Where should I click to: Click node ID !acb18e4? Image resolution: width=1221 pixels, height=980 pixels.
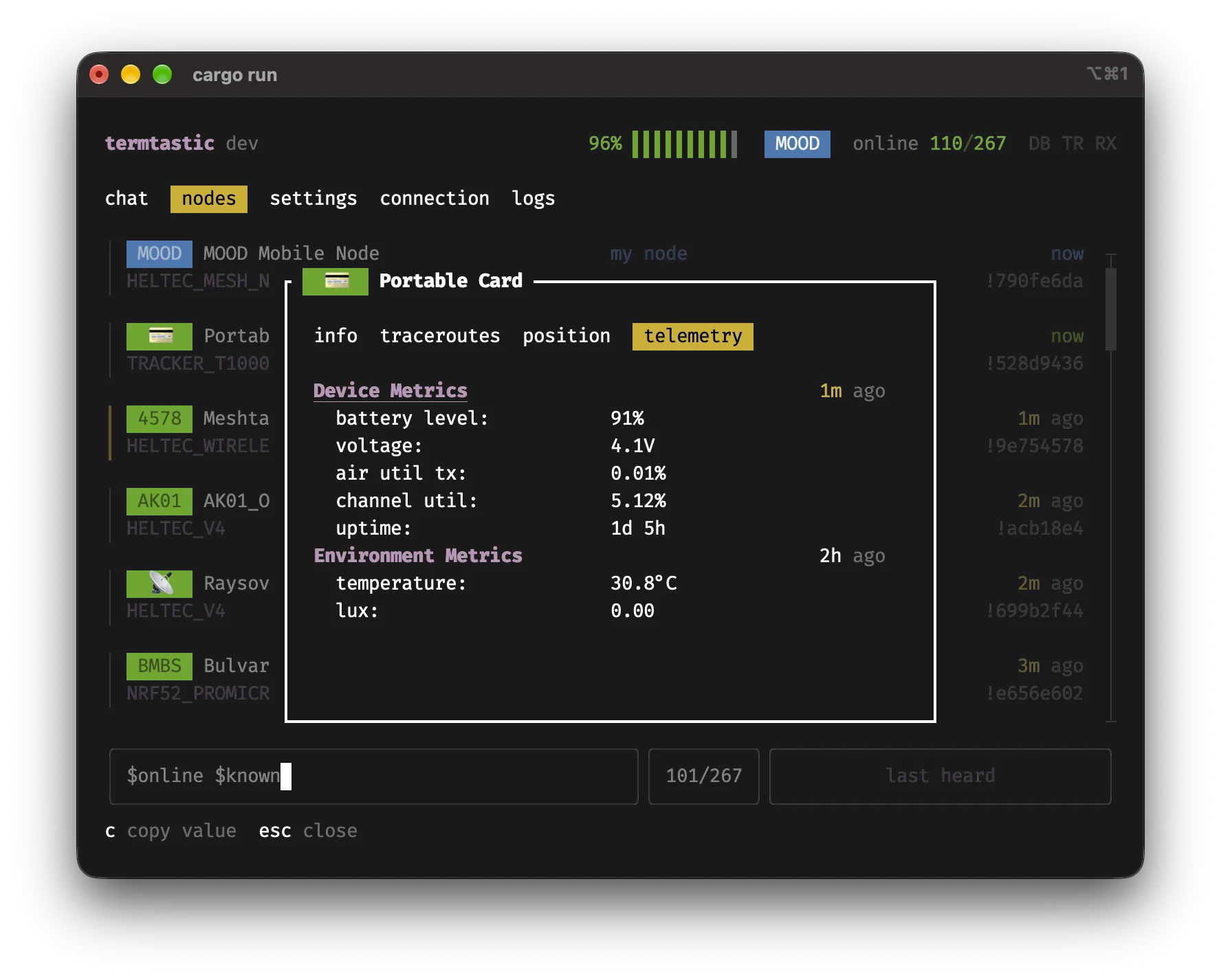click(1039, 528)
